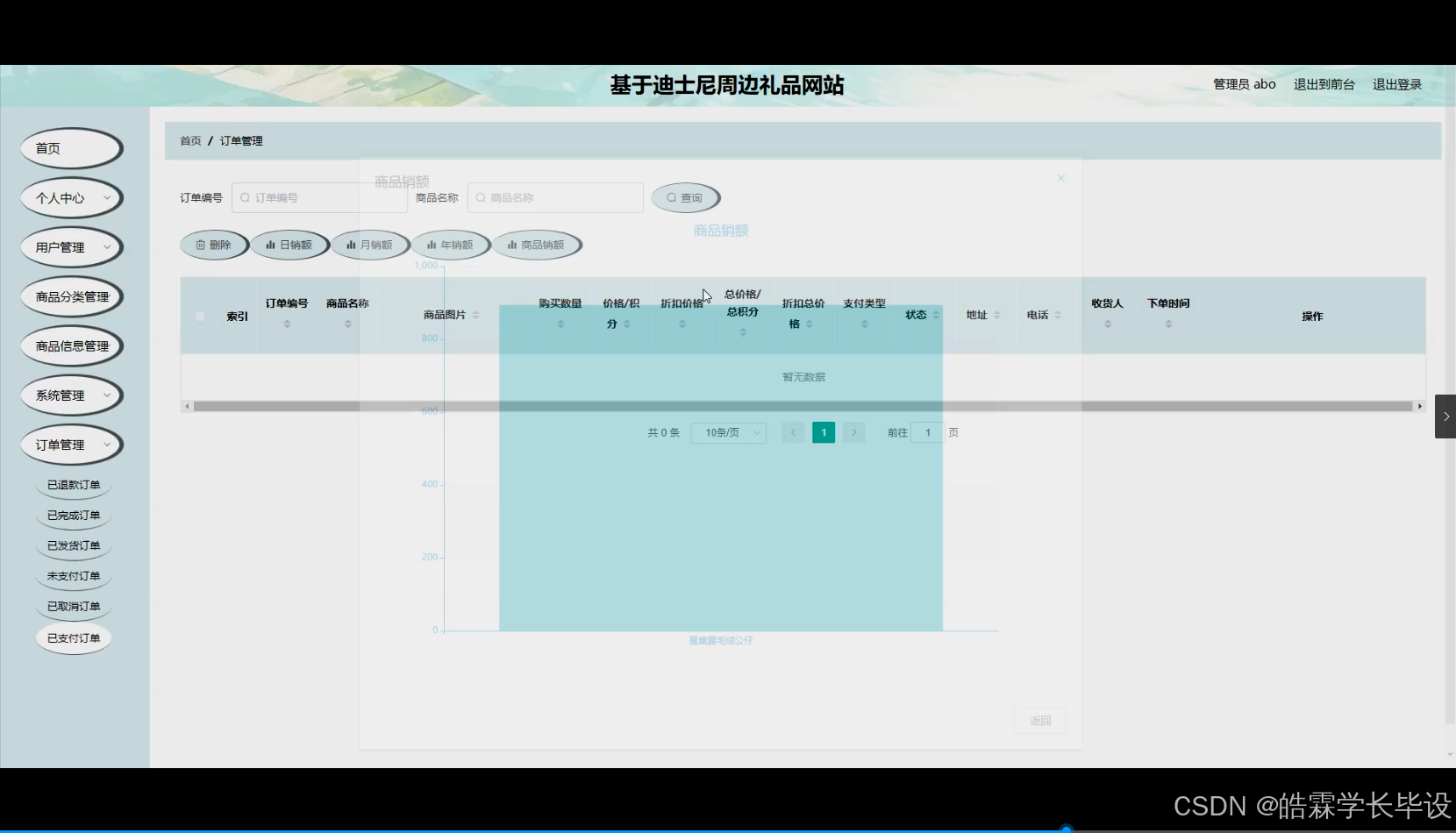Screen dimensions: 1456x833
Task: Sort by 总价格/总积分 column arrows
Action: [743, 332]
